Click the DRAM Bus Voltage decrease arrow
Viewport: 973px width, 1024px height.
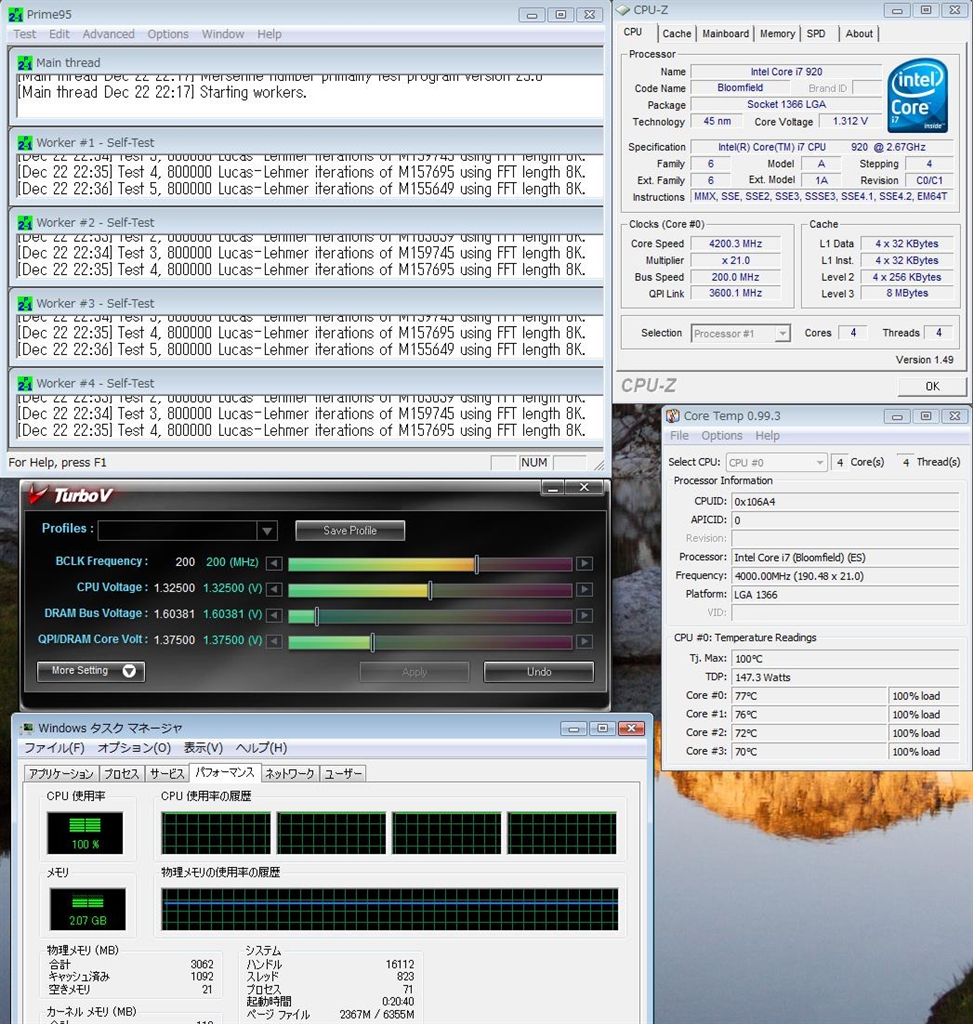(274, 616)
